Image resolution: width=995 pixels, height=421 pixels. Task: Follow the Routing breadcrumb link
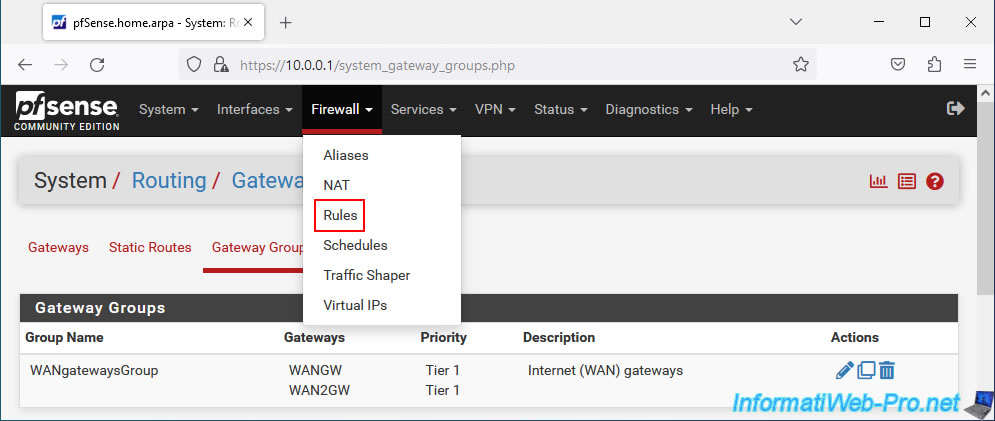(x=169, y=181)
